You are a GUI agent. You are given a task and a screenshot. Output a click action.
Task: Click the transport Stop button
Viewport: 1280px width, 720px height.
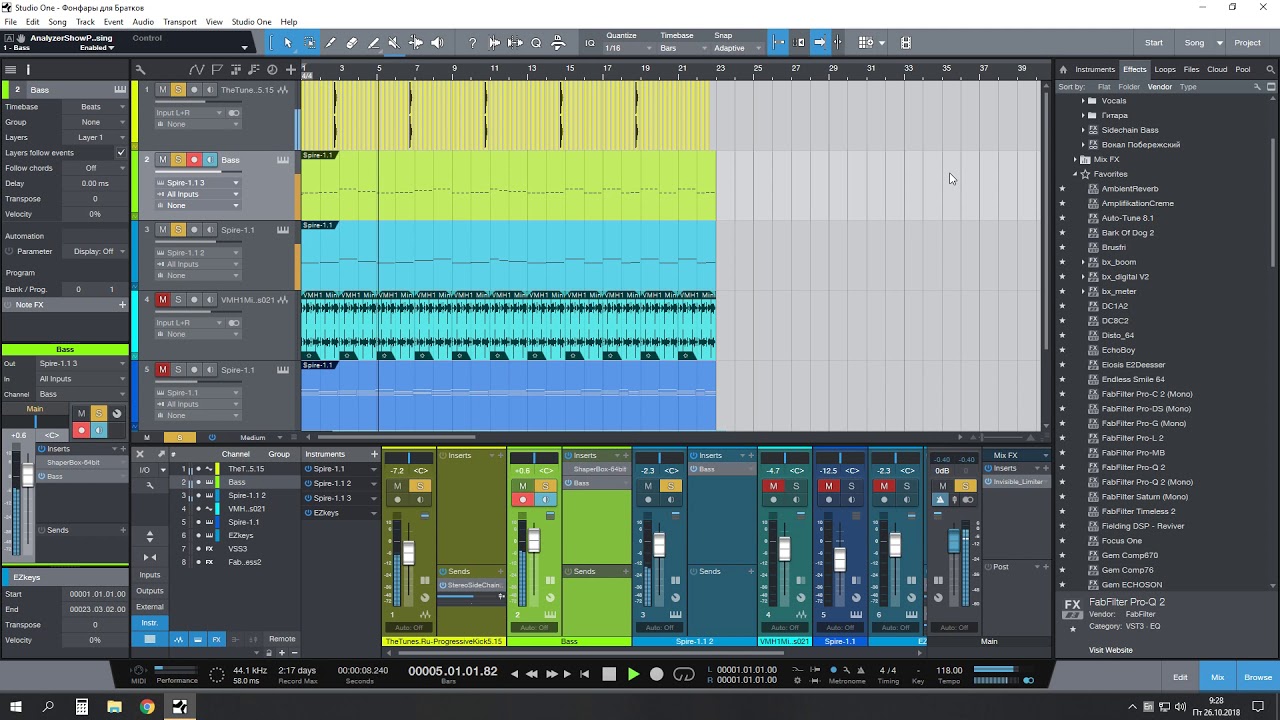(x=609, y=674)
